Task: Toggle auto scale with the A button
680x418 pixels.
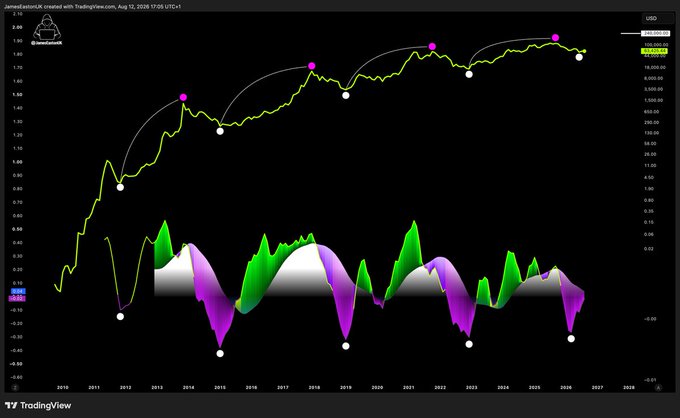Action: [x=658, y=388]
